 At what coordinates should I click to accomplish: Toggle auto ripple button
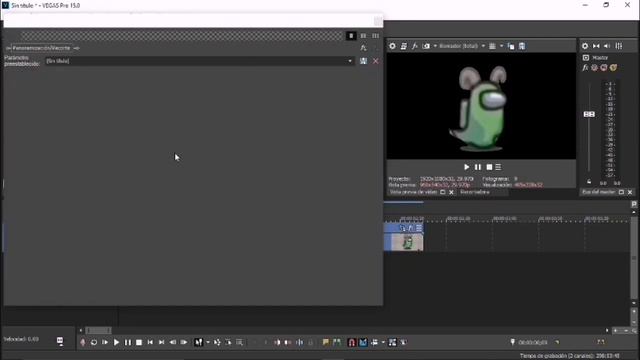(374, 342)
